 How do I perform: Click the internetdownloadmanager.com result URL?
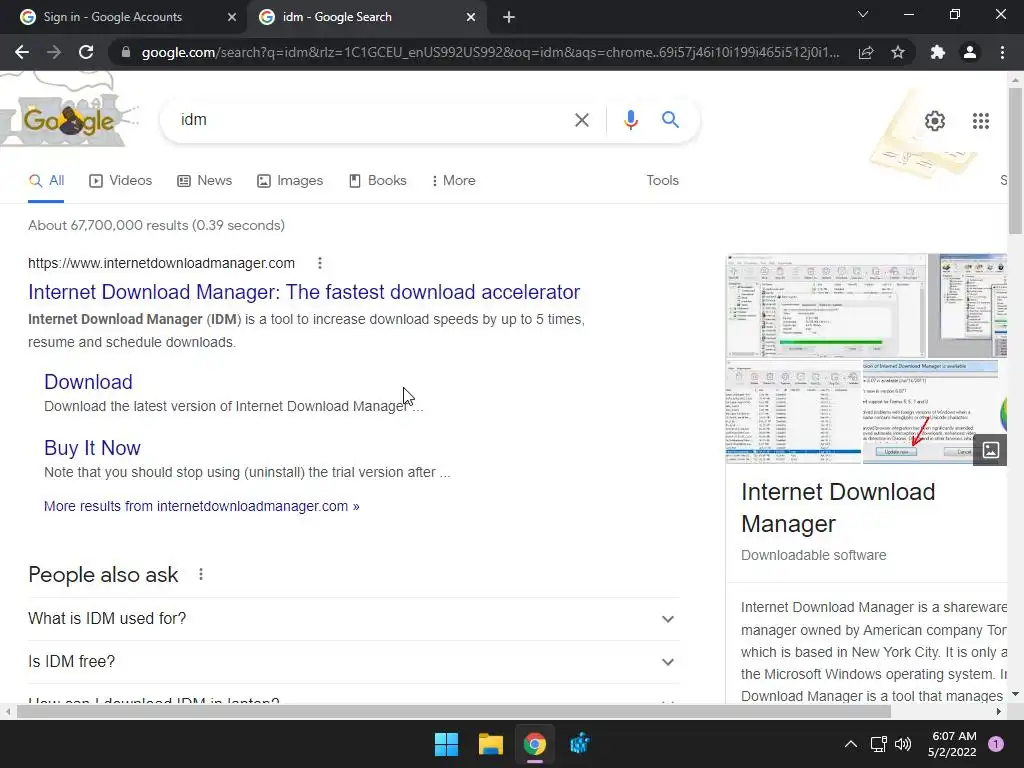point(161,263)
